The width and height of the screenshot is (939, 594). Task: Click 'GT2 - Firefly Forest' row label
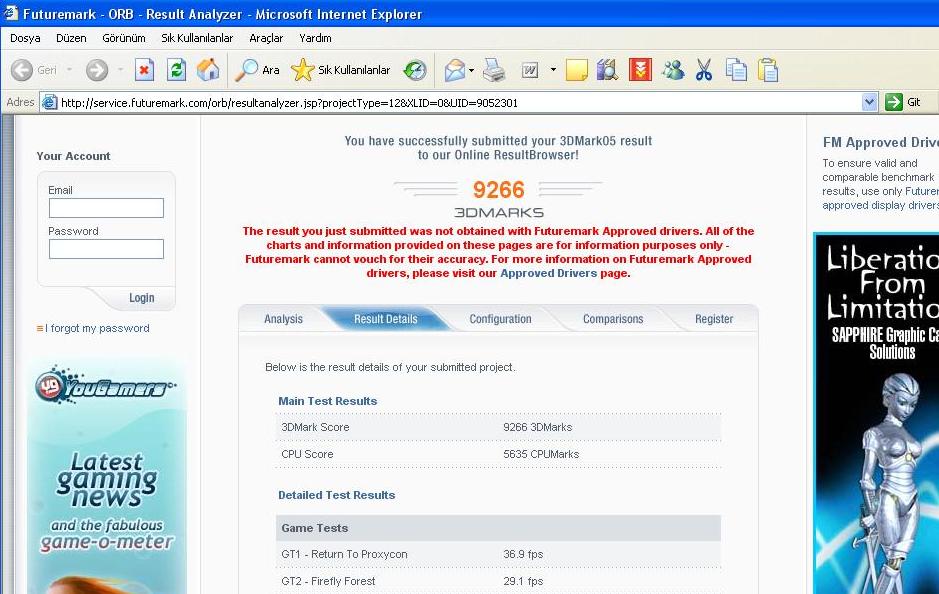point(328,581)
